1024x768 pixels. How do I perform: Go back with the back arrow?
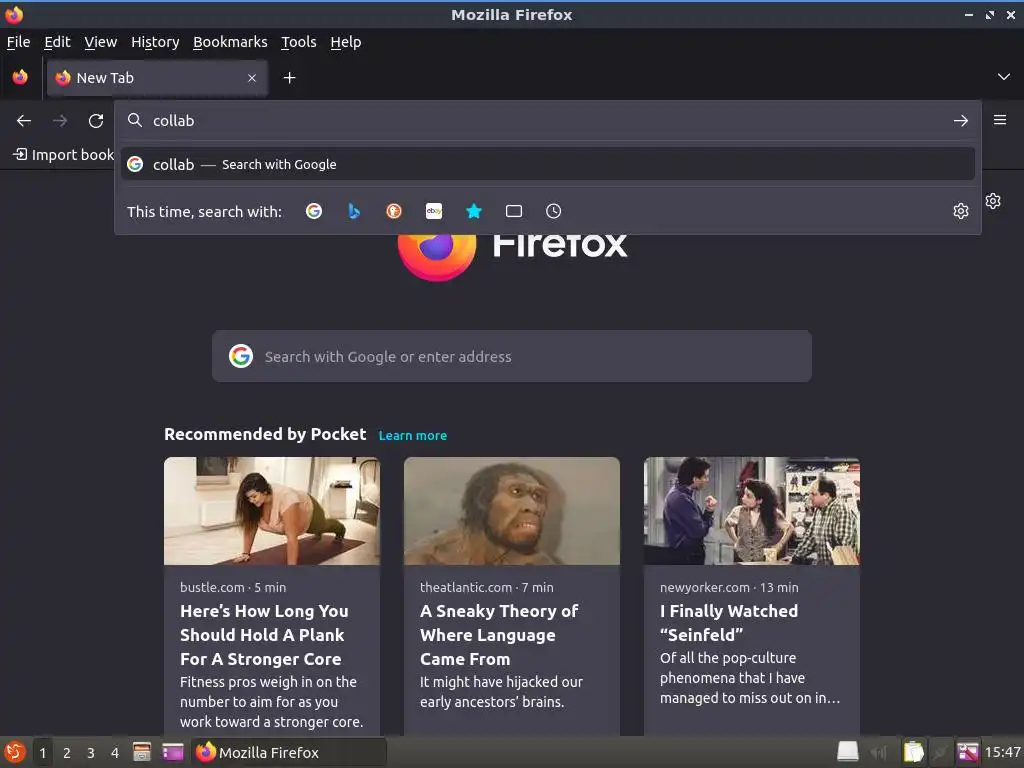(24, 121)
